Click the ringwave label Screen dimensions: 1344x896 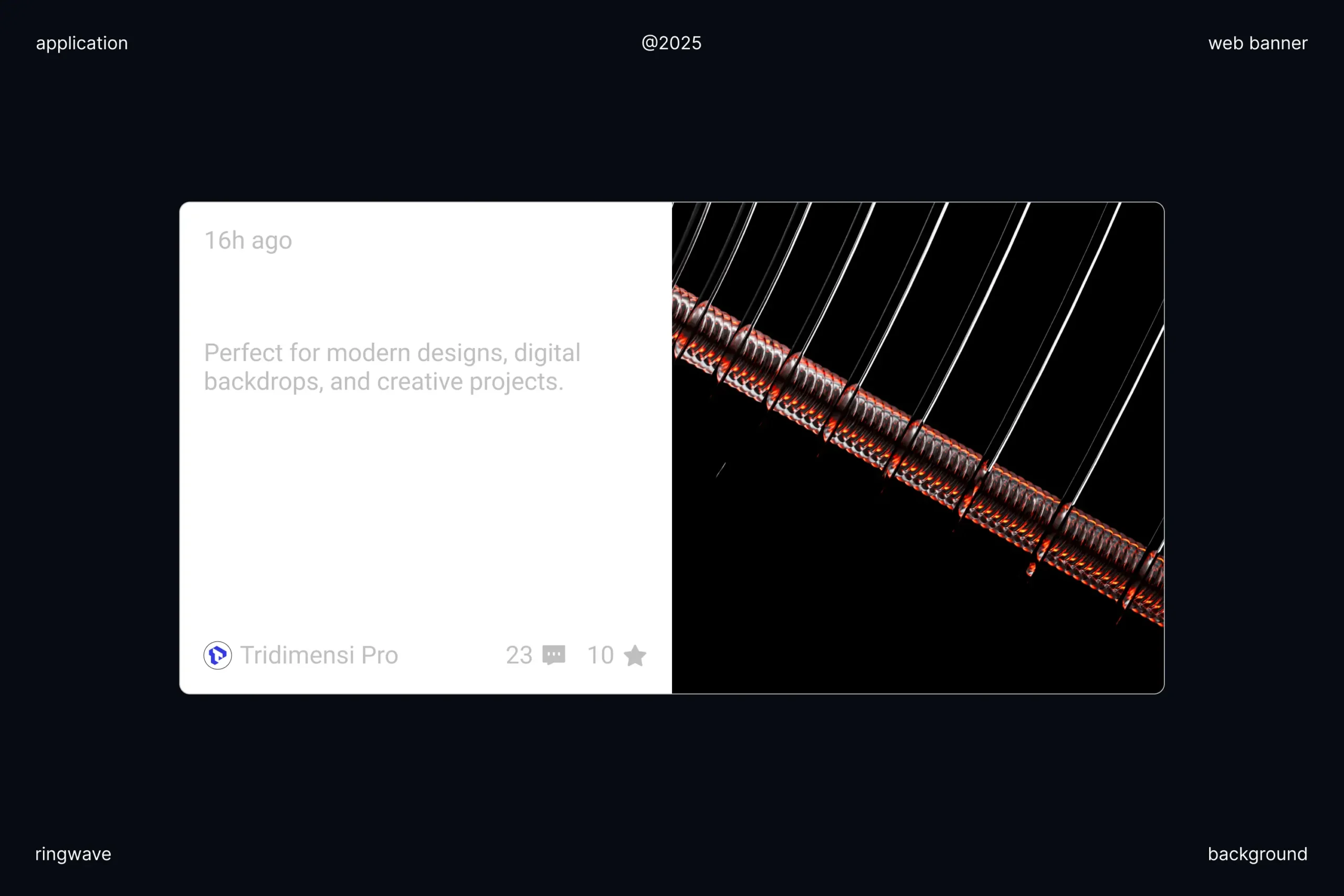(73, 853)
